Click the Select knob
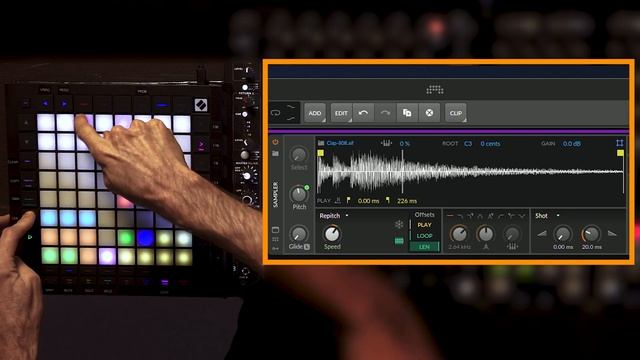The width and height of the screenshot is (640, 360). point(299,154)
